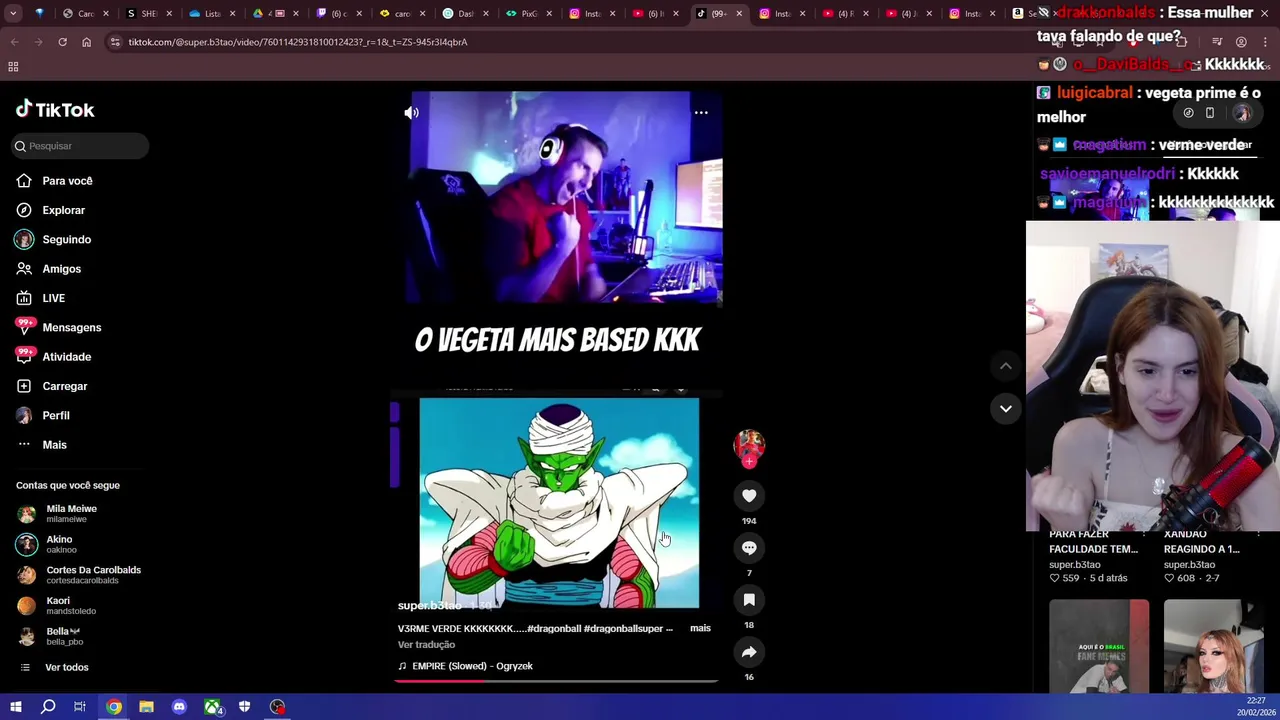Open the Windows Start menu

click(15, 707)
